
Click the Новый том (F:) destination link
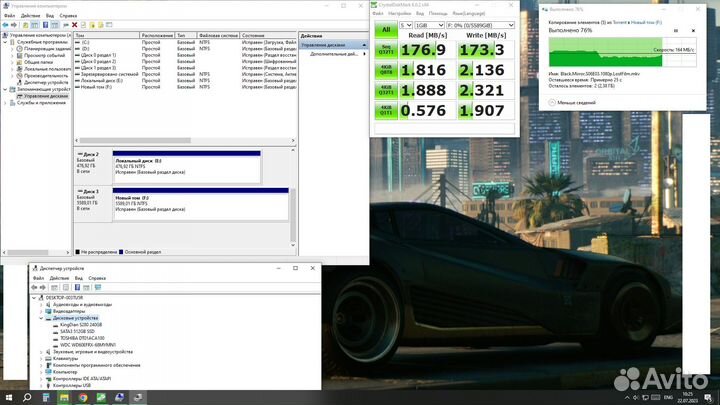pos(646,22)
